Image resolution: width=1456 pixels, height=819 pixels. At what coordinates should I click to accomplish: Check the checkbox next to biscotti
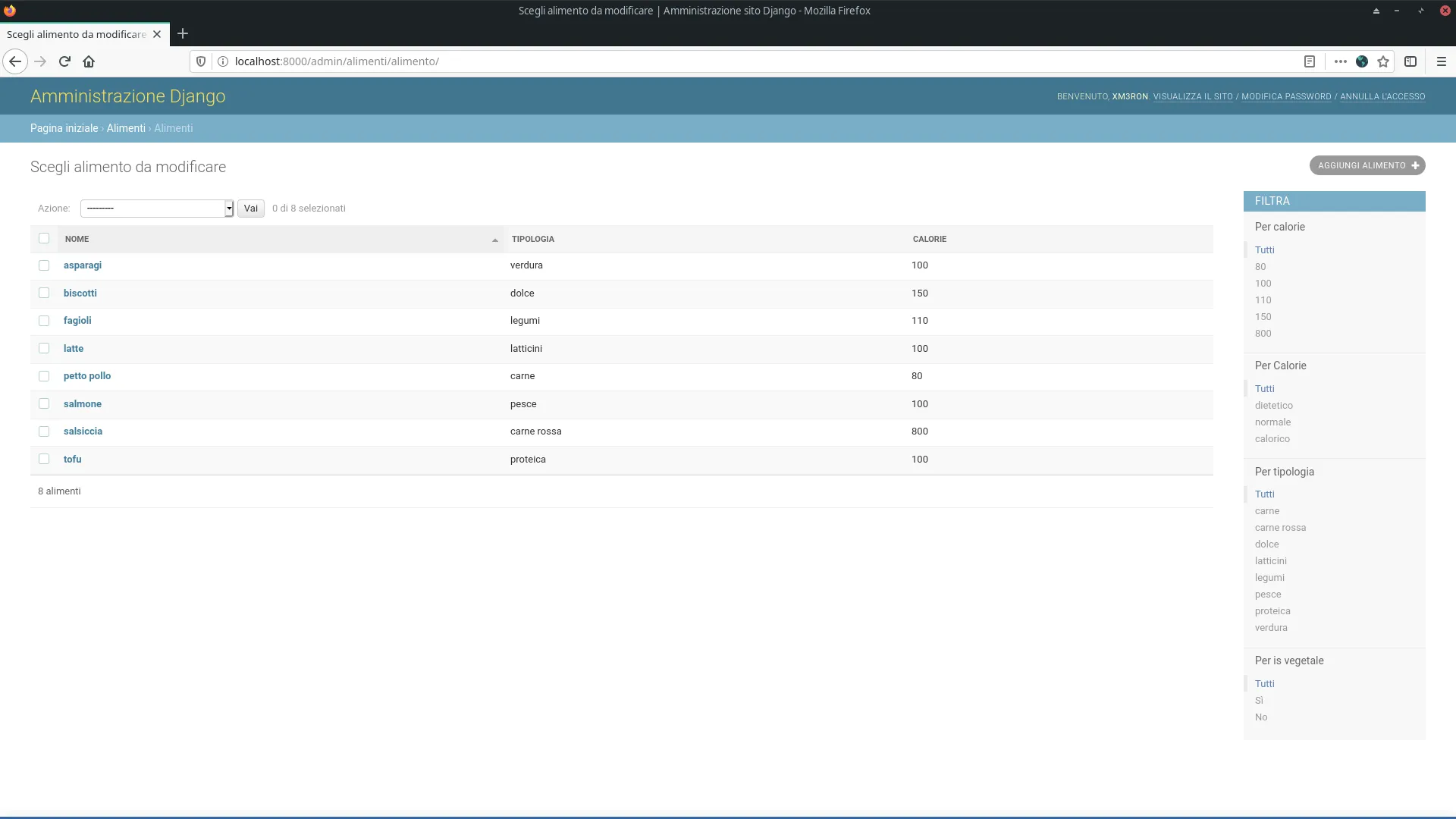point(44,293)
